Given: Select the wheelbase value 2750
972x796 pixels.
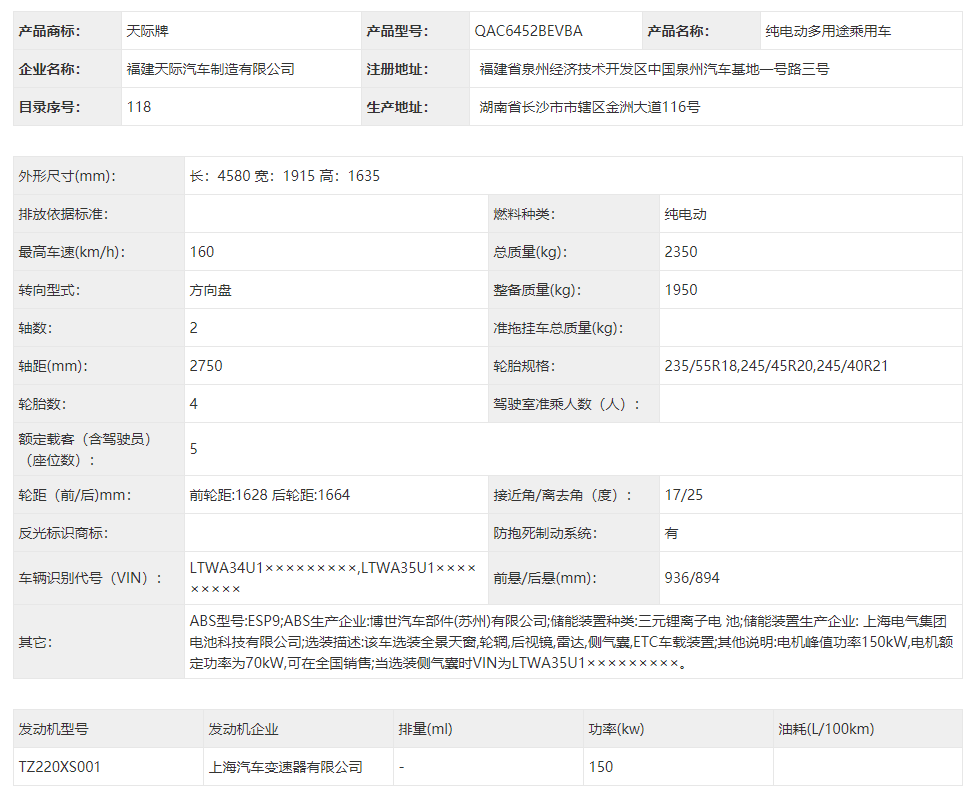Looking at the screenshot, I should click(206, 366).
